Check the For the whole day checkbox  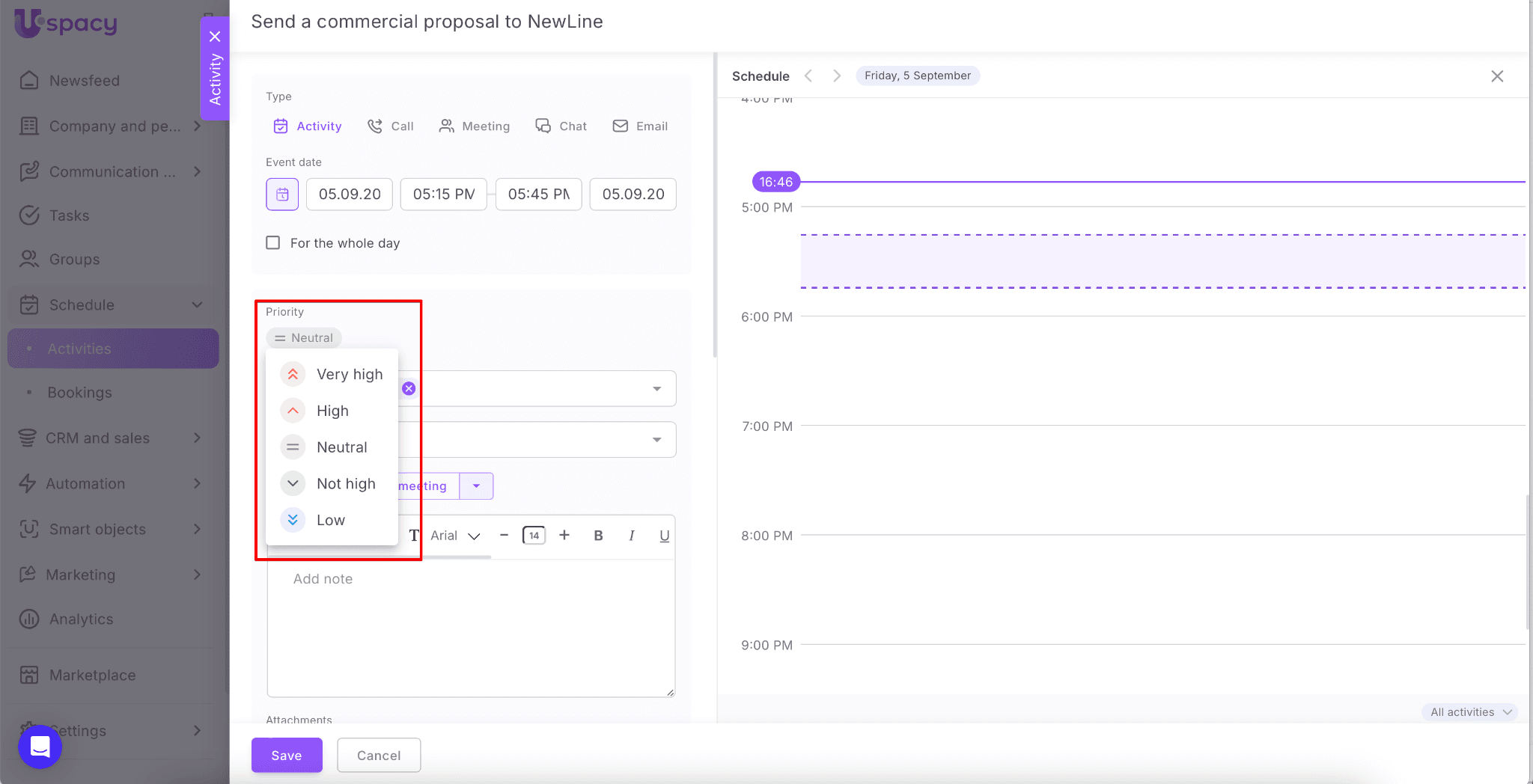(x=273, y=243)
